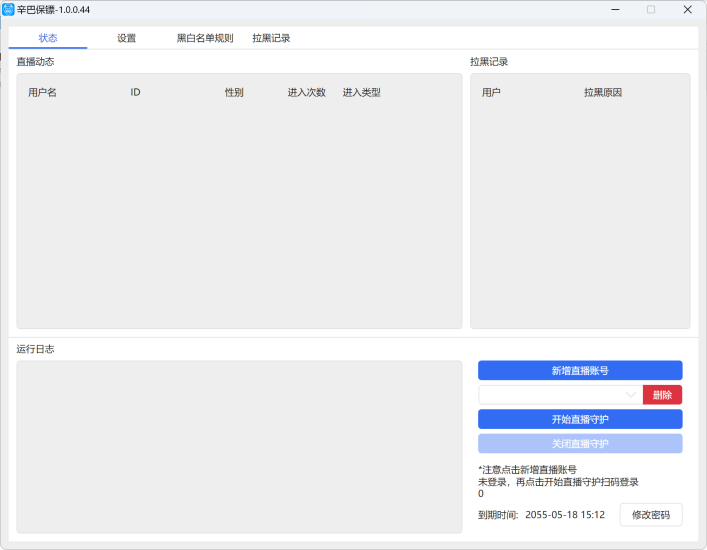Image resolution: width=707 pixels, height=550 pixels.
Task: Maximize the 辛巴保镖 window
Action: click(x=651, y=9)
